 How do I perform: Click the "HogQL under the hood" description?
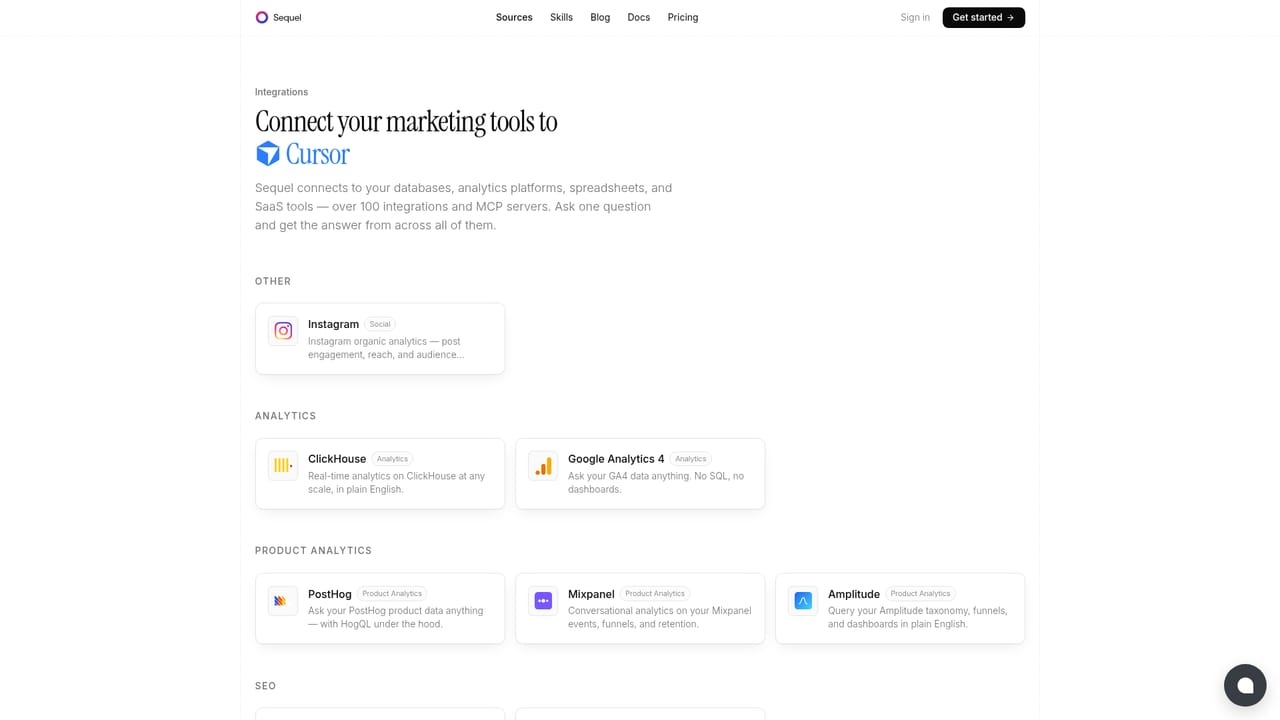click(395, 617)
